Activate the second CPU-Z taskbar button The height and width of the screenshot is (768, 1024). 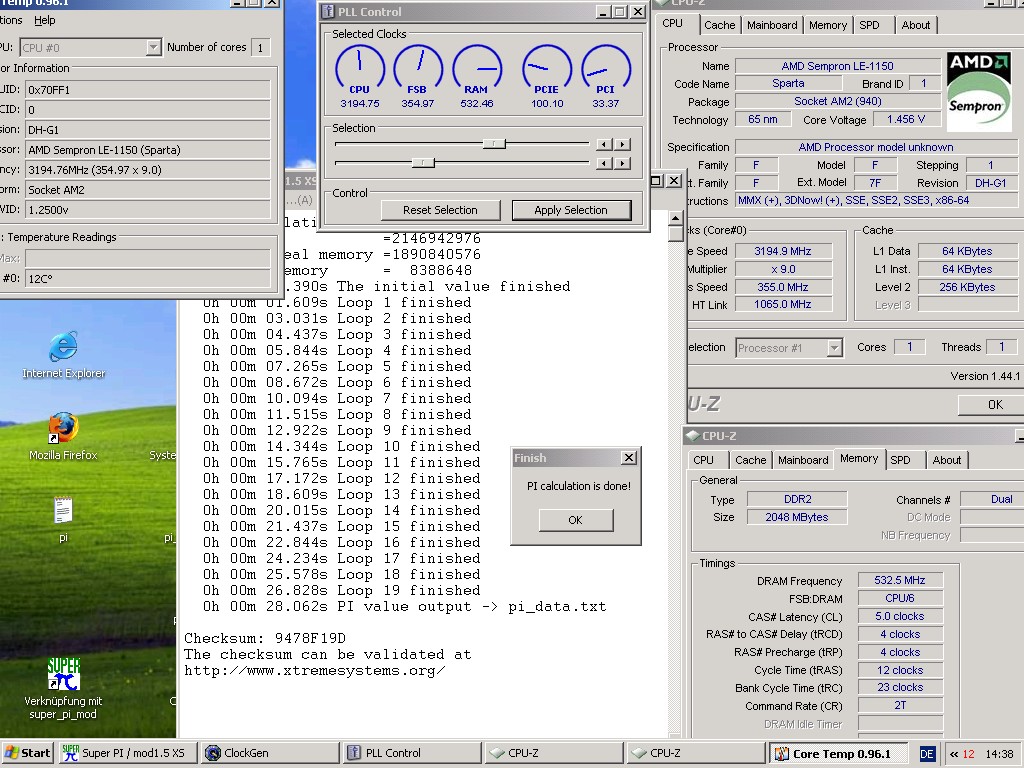(696, 753)
